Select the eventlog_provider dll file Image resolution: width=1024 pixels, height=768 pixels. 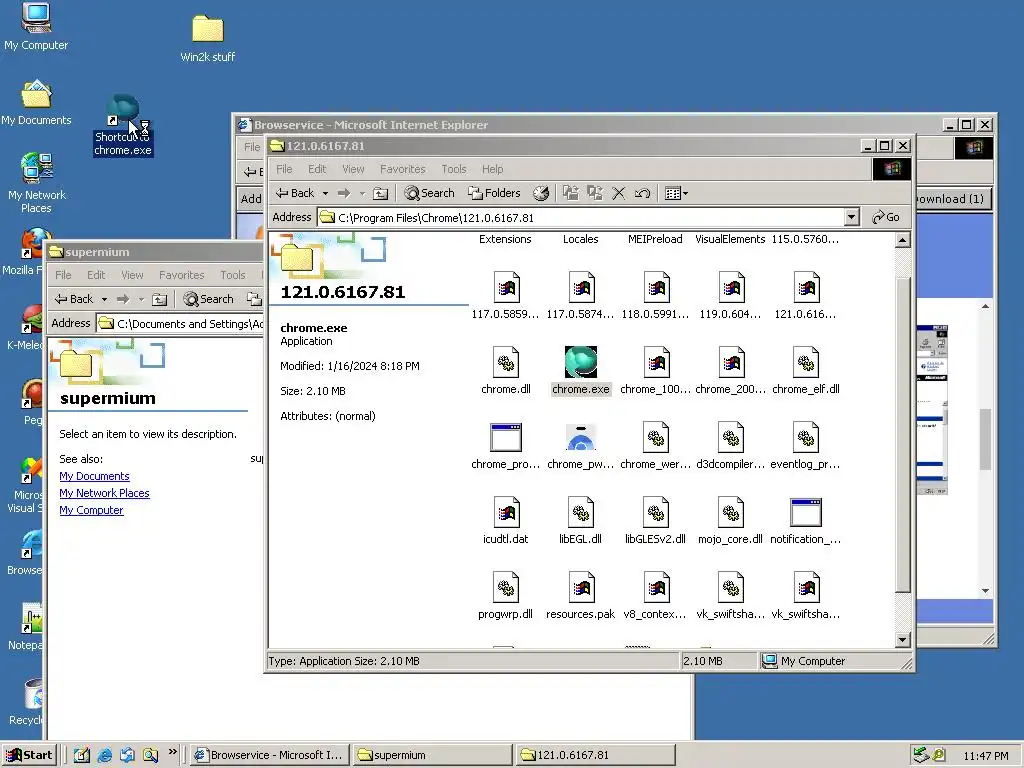point(805,445)
